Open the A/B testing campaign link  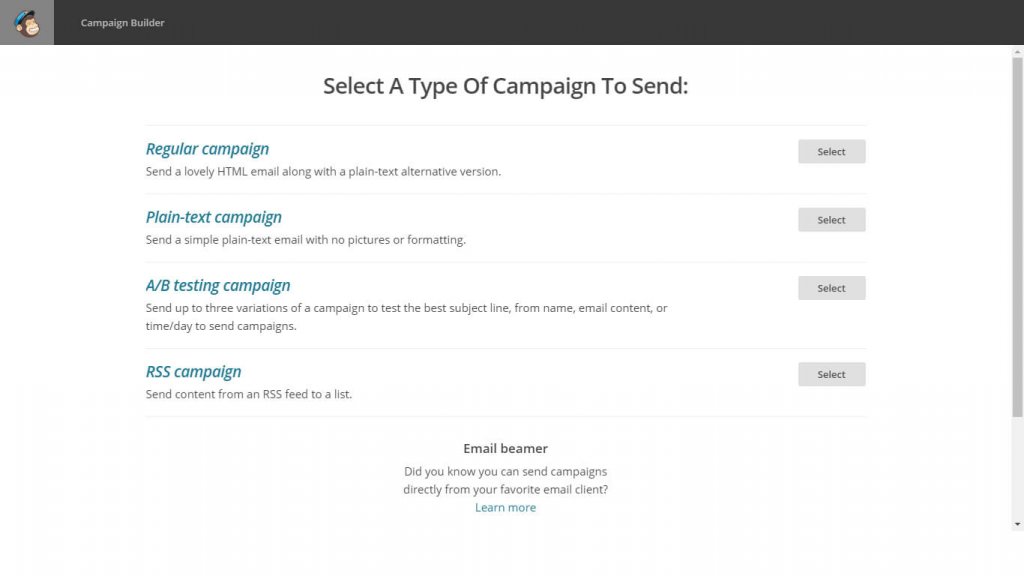pyautogui.click(x=218, y=285)
